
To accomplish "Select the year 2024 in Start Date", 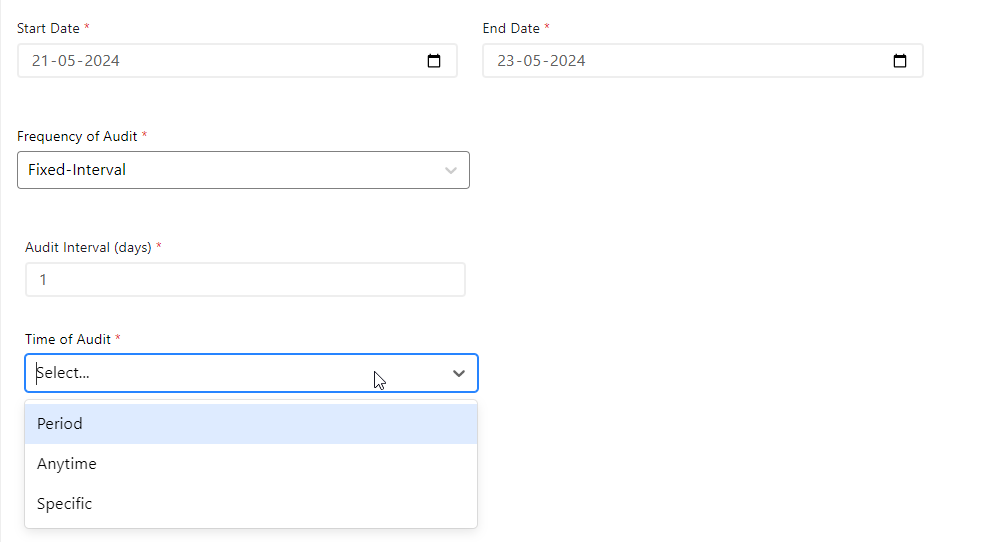I will click(102, 61).
